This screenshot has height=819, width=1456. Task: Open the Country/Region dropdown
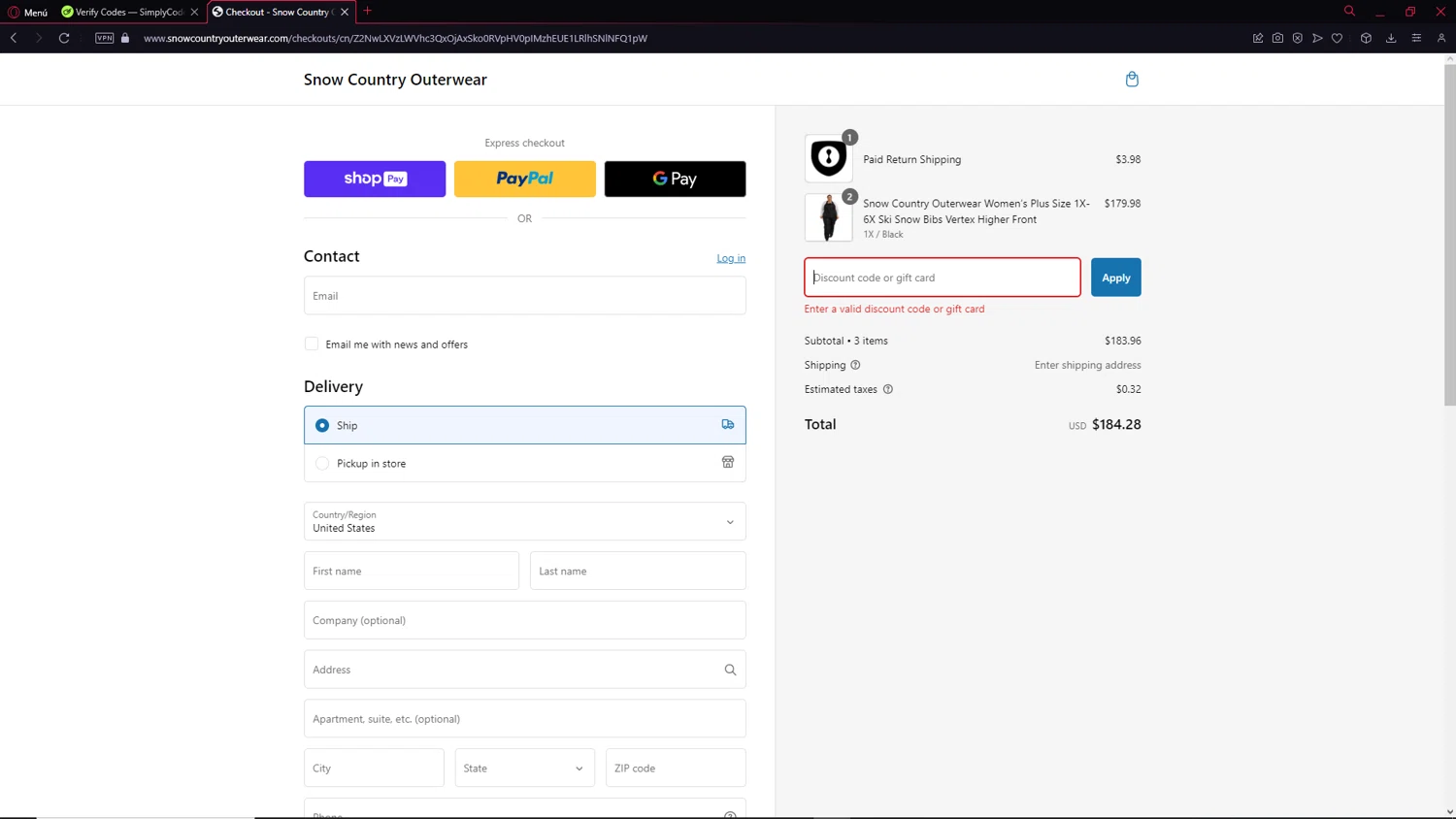(525, 521)
